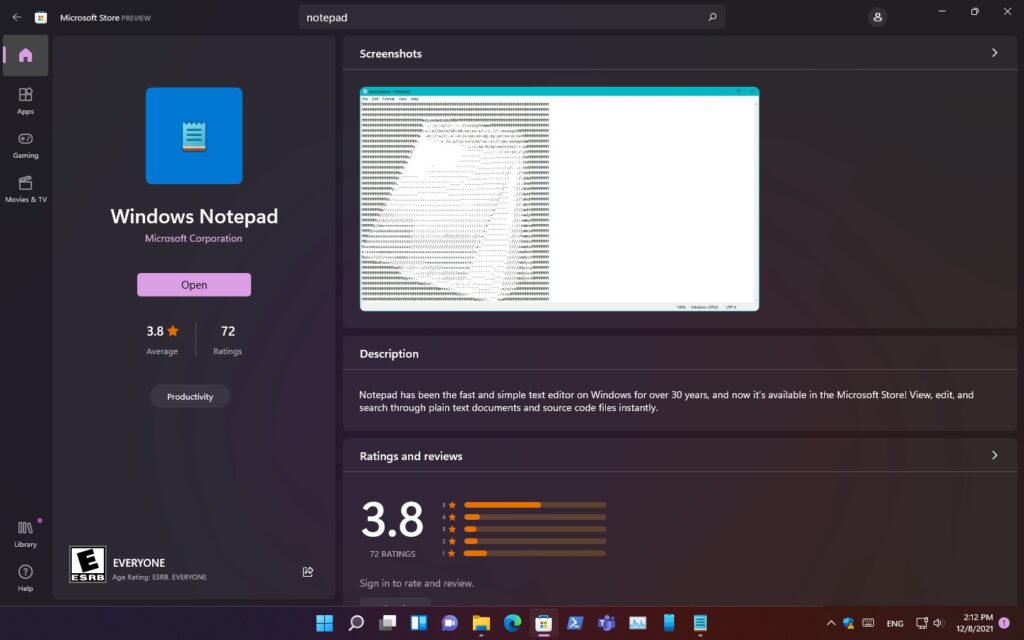This screenshot has height=640, width=1024.
Task: Go to the Home page in sidebar
Action: click(25, 55)
